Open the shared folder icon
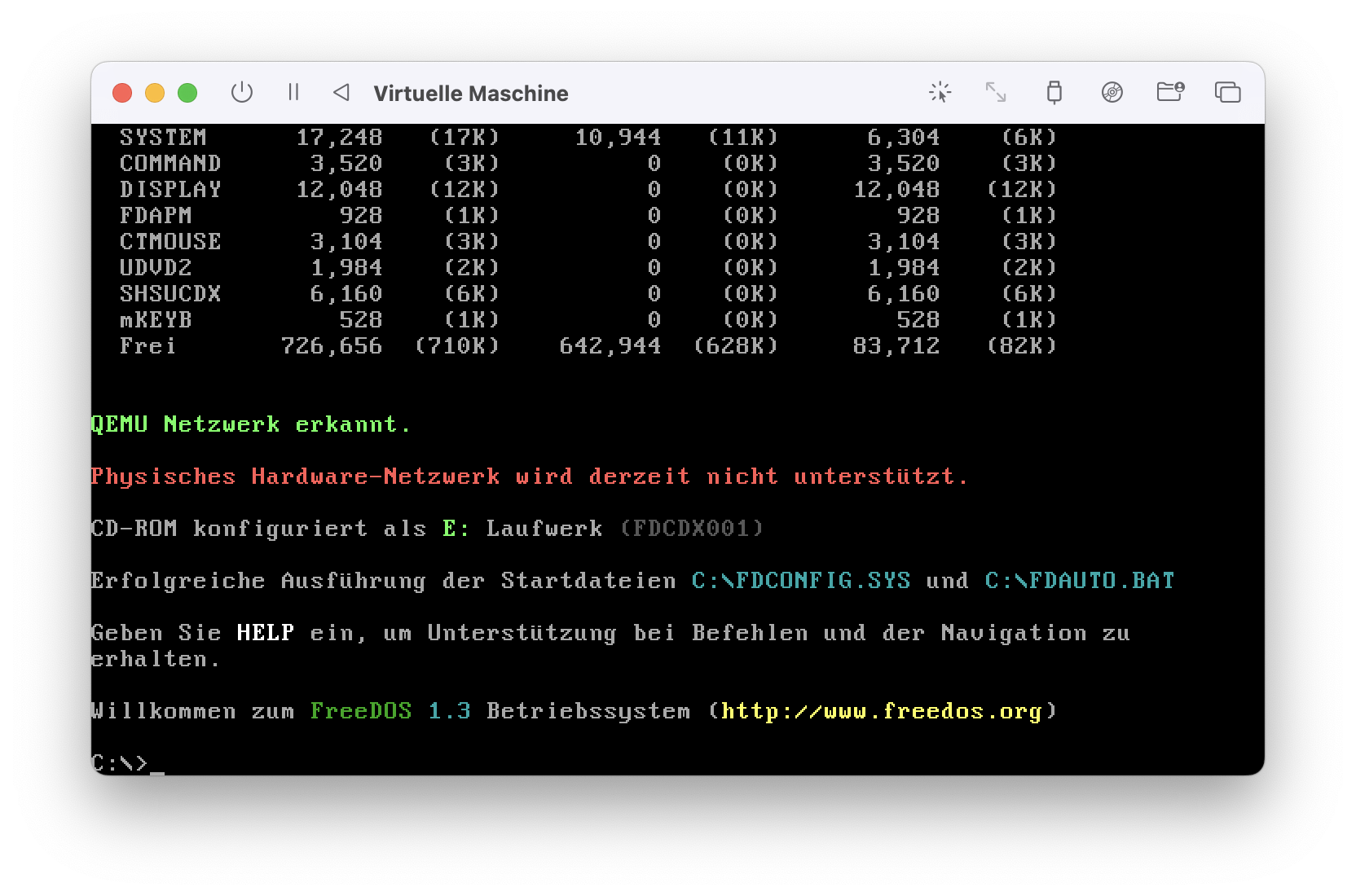The image size is (1356, 896). click(1170, 93)
